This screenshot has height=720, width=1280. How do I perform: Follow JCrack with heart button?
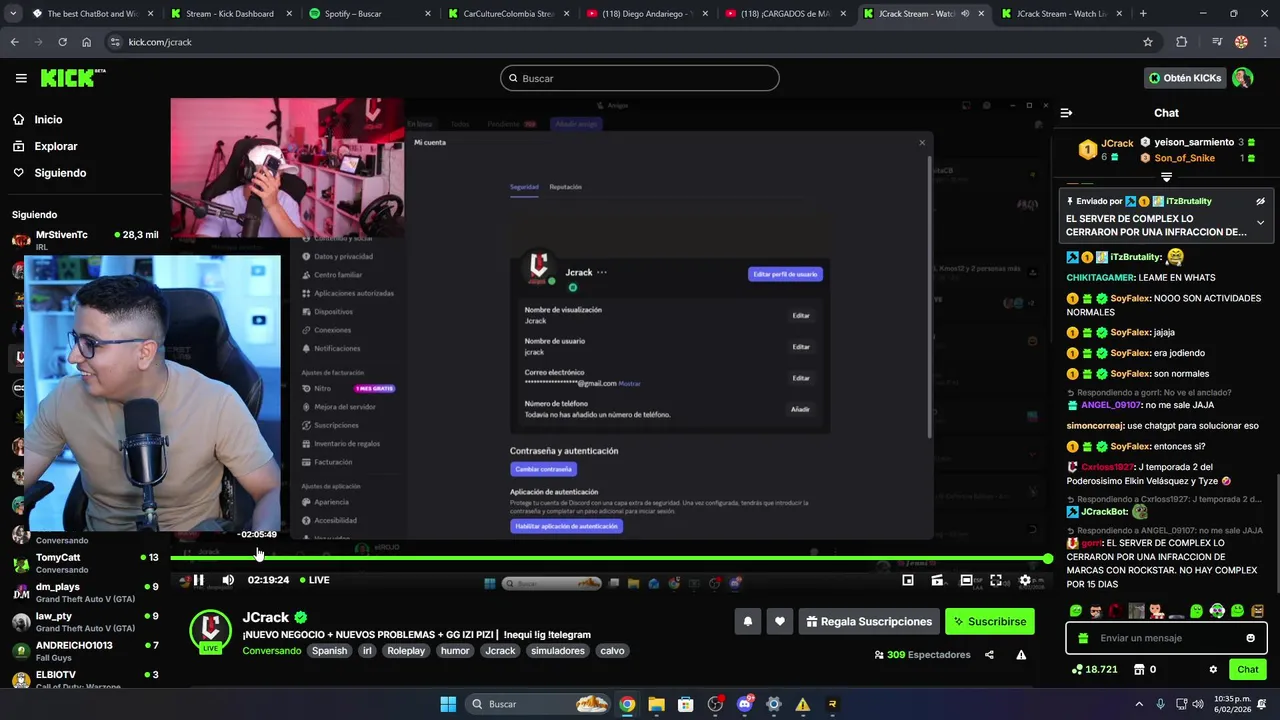pos(780,622)
